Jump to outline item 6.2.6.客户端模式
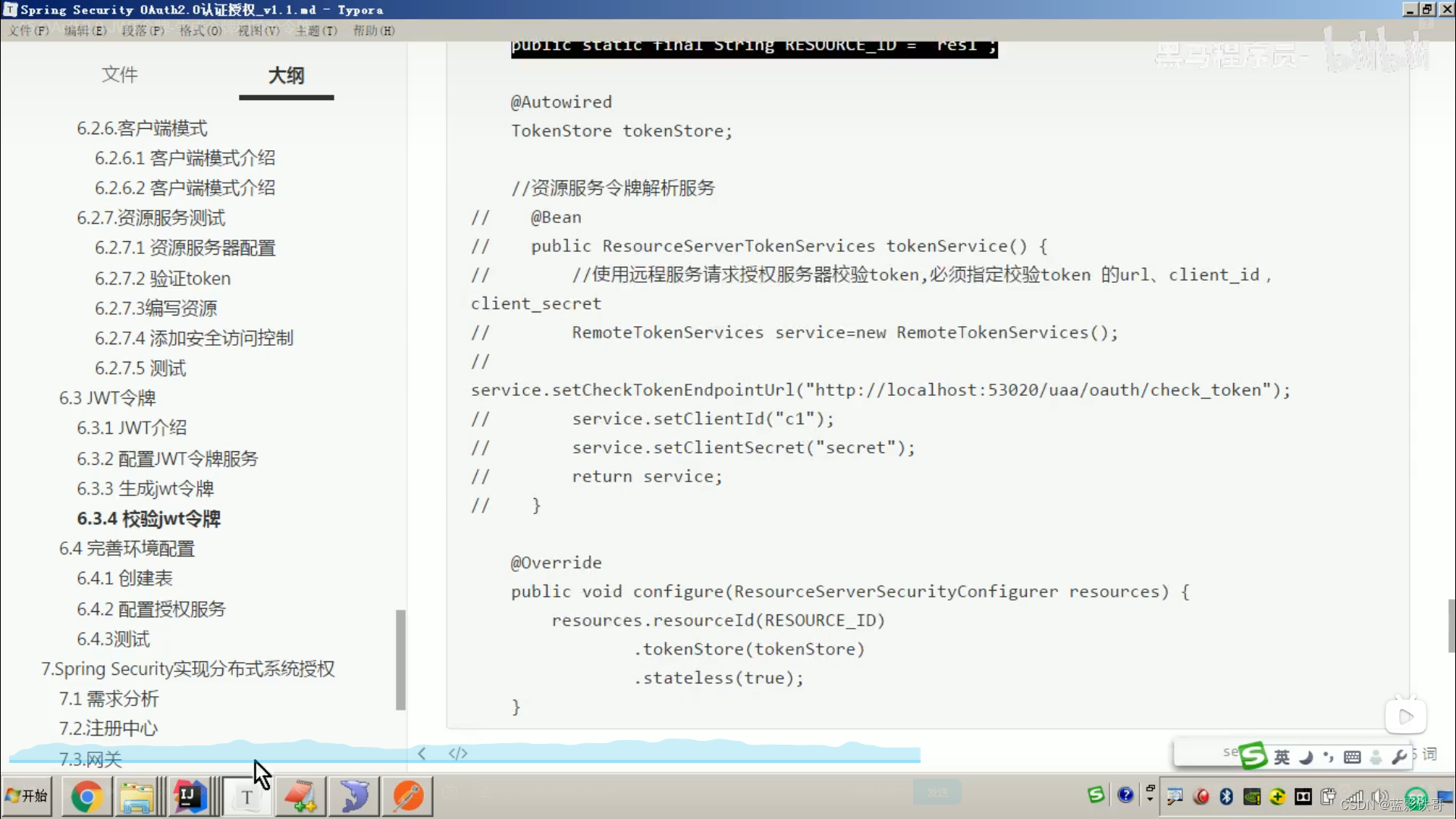This screenshot has width=1456, height=819. tap(142, 128)
